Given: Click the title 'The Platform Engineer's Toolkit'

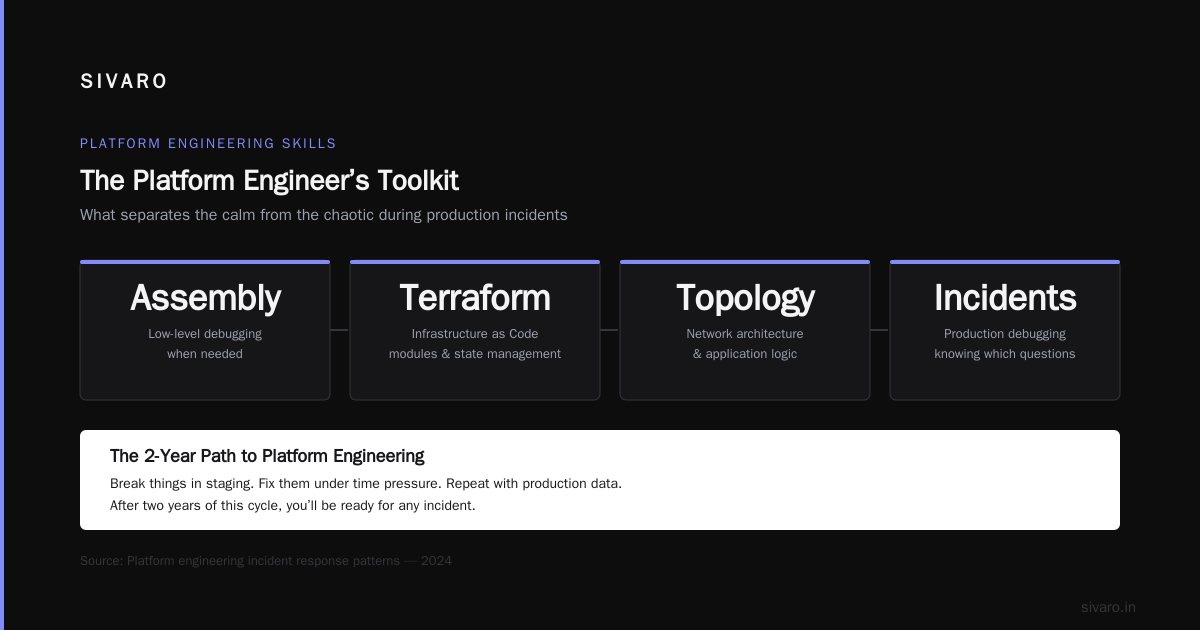Looking at the screenshot, I should point(269,181).
